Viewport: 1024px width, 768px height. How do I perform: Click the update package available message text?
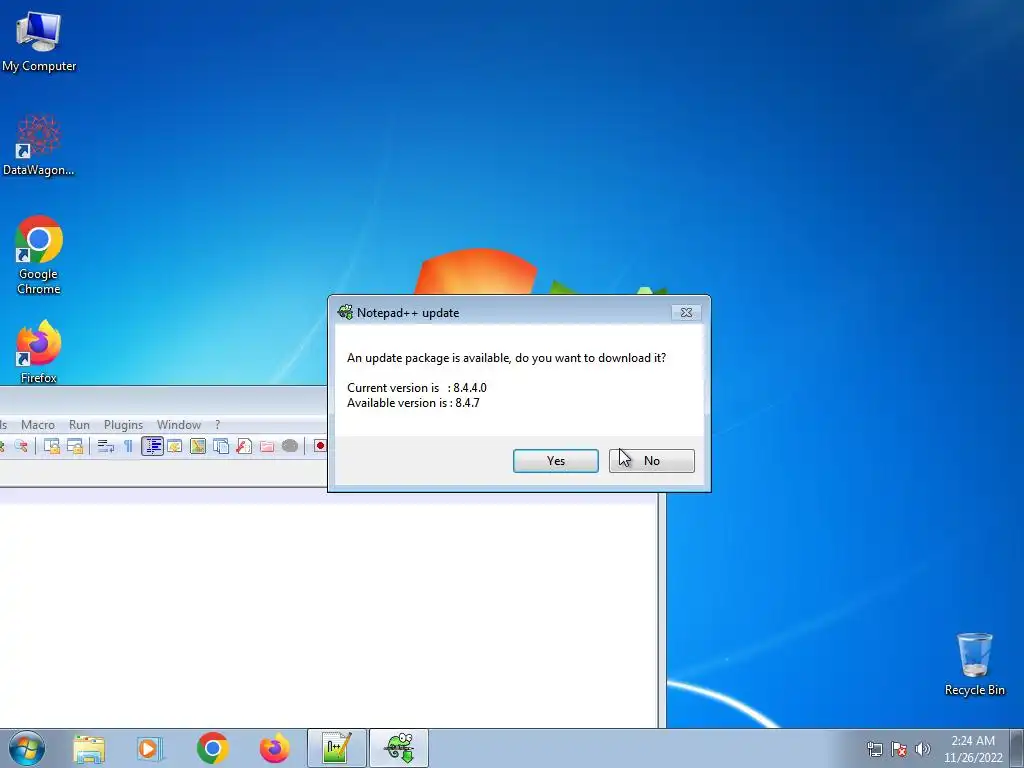click(x=507, y=358)
